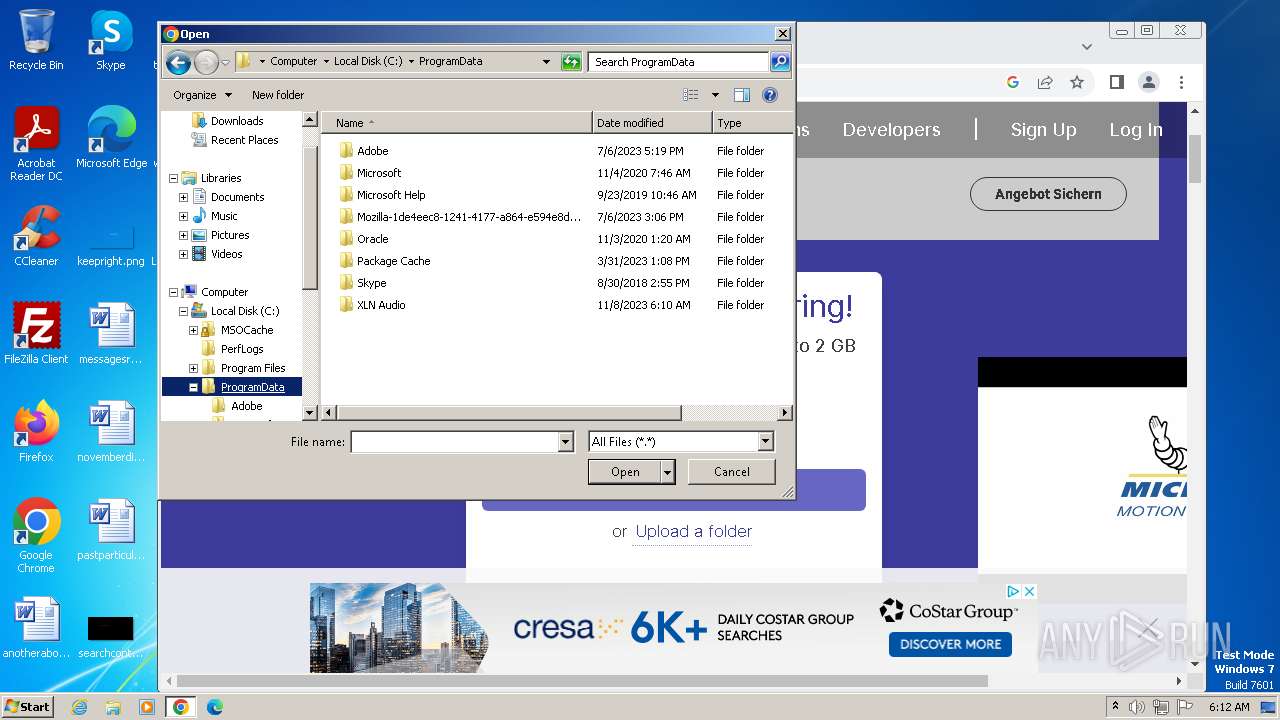
Task: Open the Developers nav item
Action: 891,130
